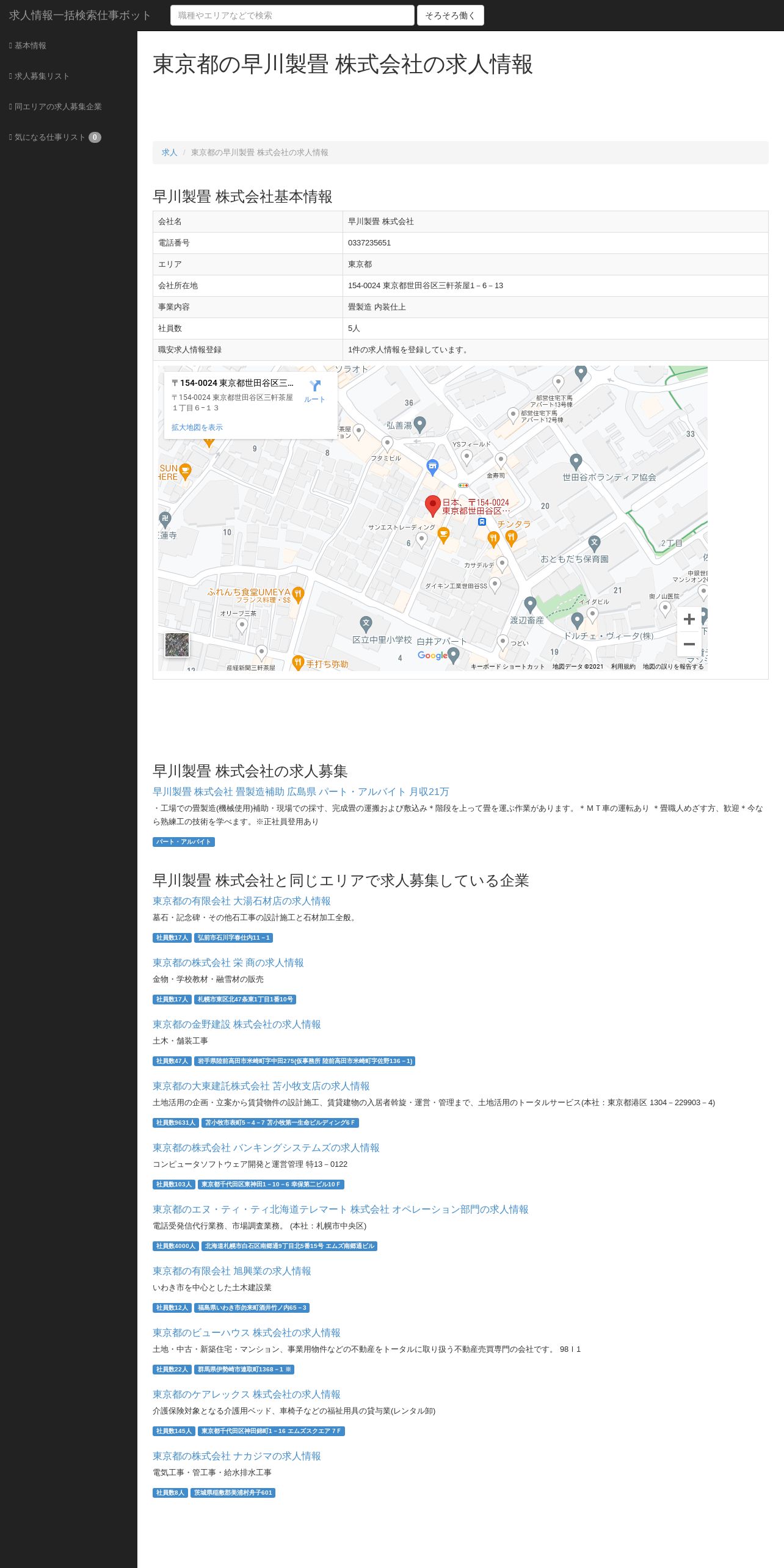
Task: Click the SUN HERE cafe marker
Action: tap(186, 471)
